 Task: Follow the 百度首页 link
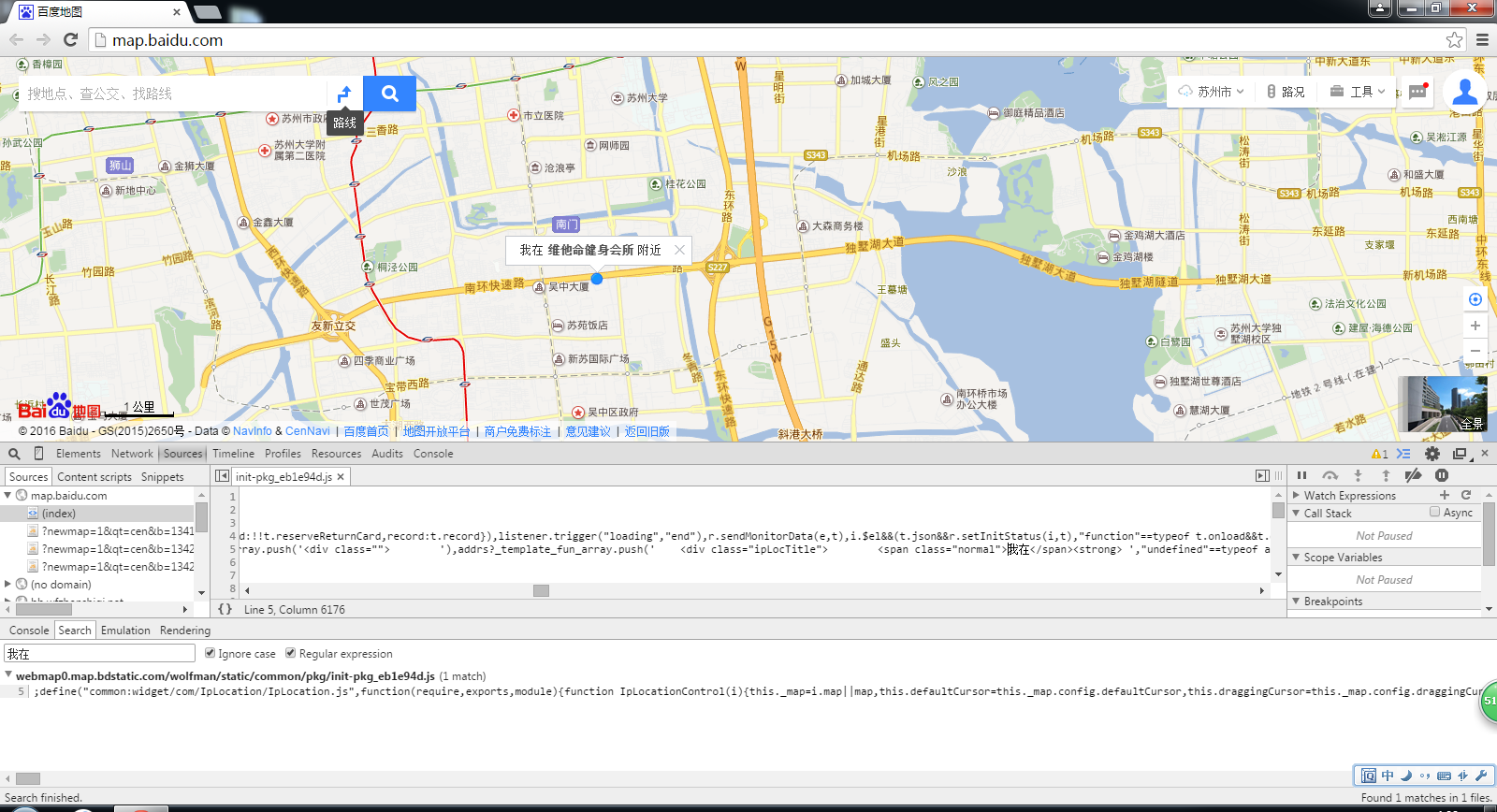point(366,431)
